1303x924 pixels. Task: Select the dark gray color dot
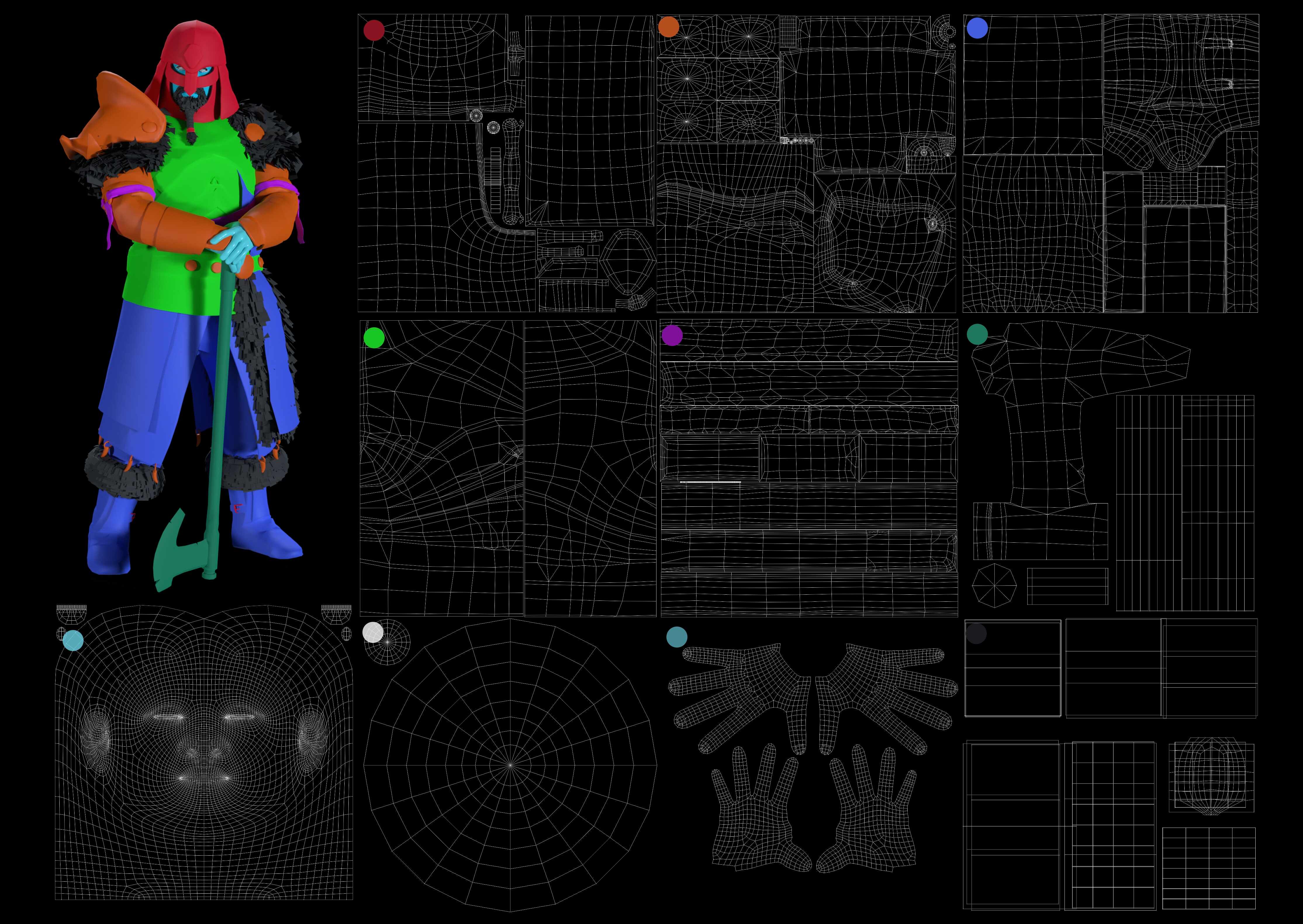976,633
